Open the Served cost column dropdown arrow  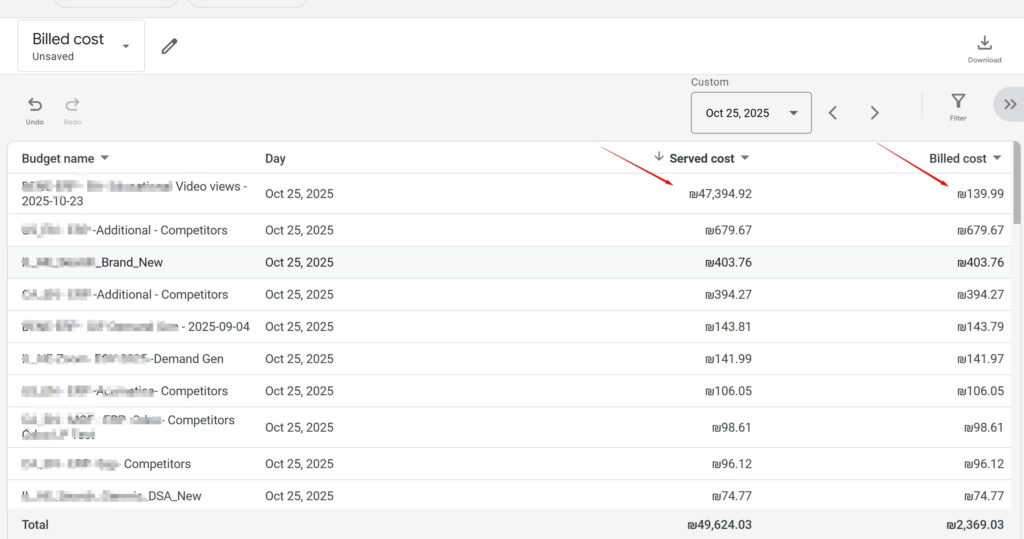745,158
